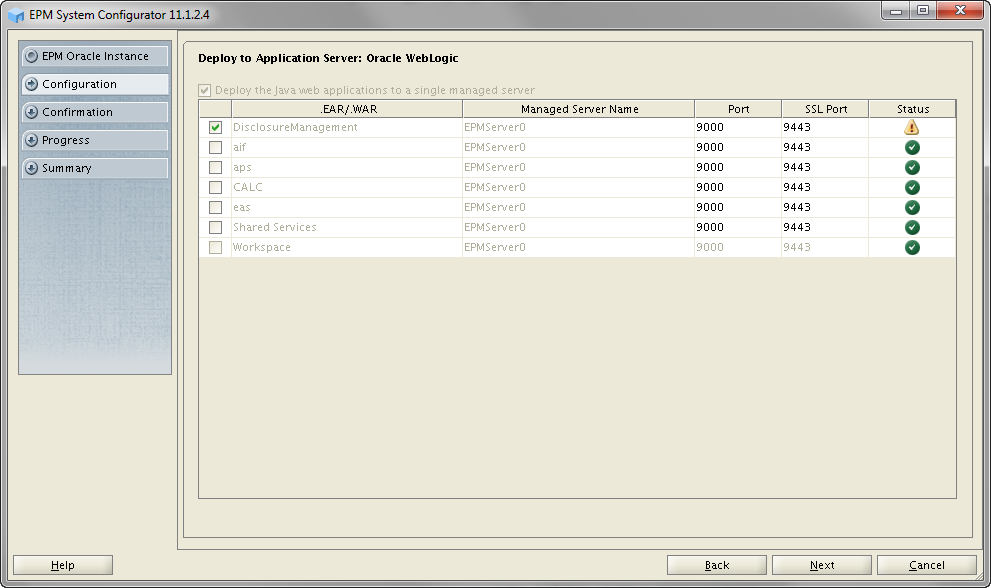Click the Shared Services application name
991x588 pixels.
[x=274, y=228]
